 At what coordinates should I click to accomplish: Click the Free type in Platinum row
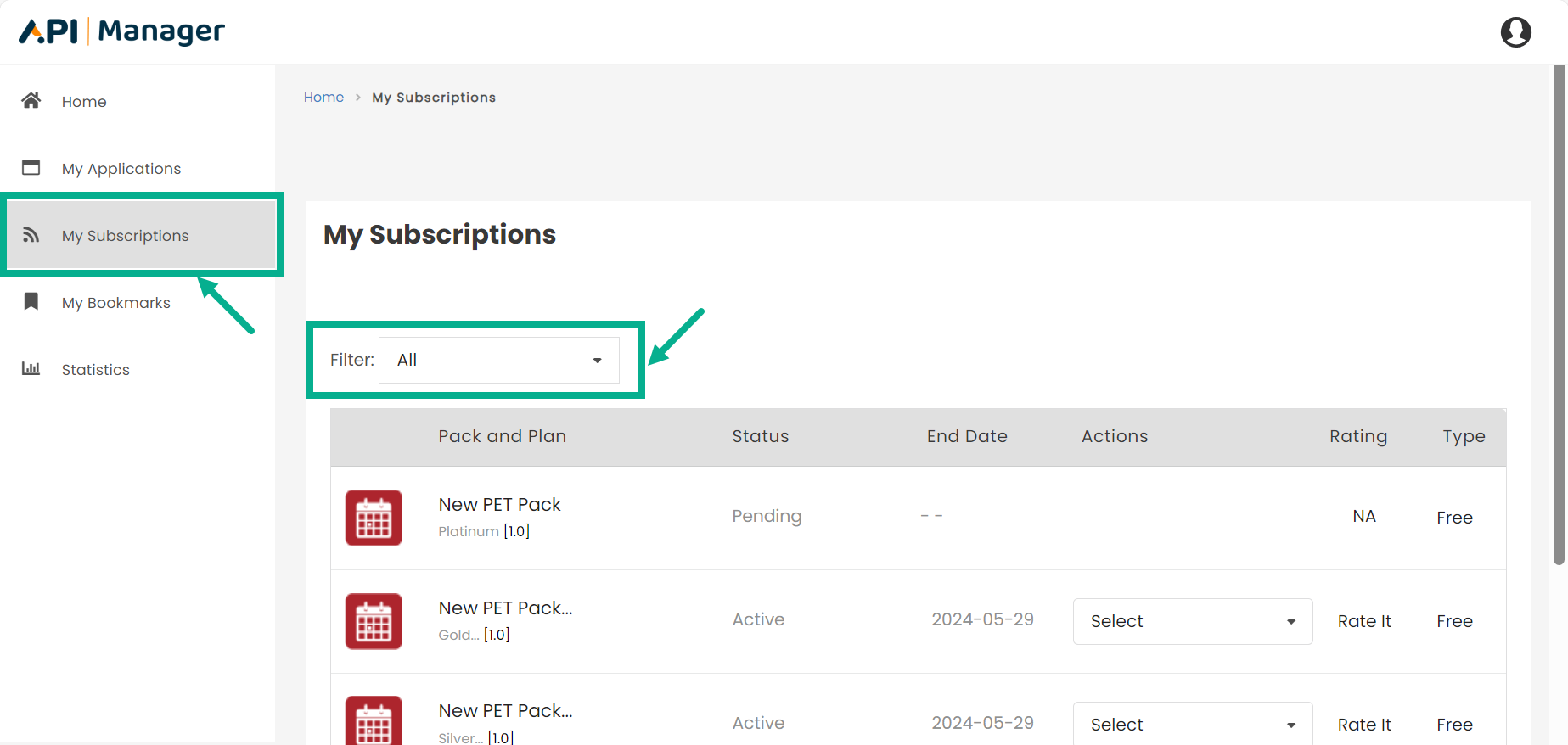pos(1454,518)
